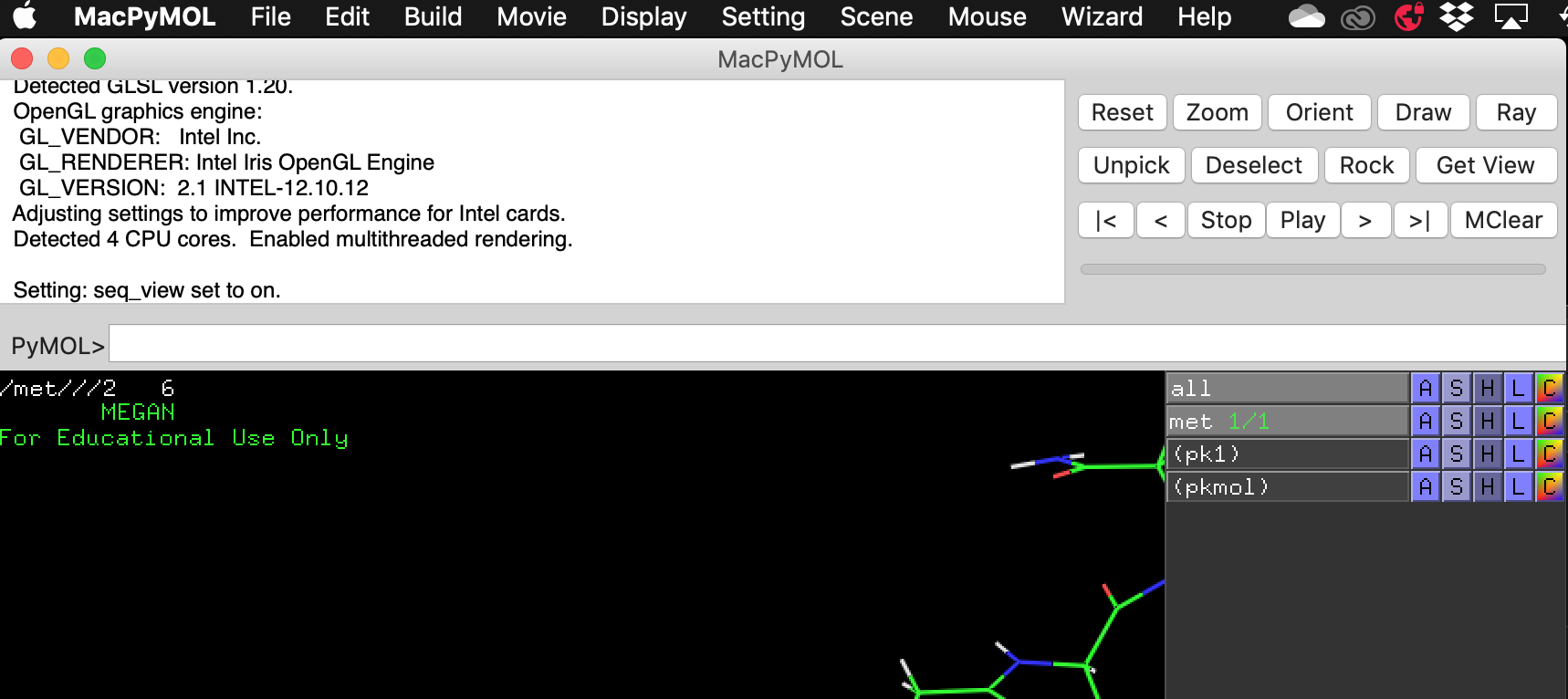The width and height of the screenshot is (1568, 699).
Task: Toggle the Rock animation button
Action: click(1367, 165)
